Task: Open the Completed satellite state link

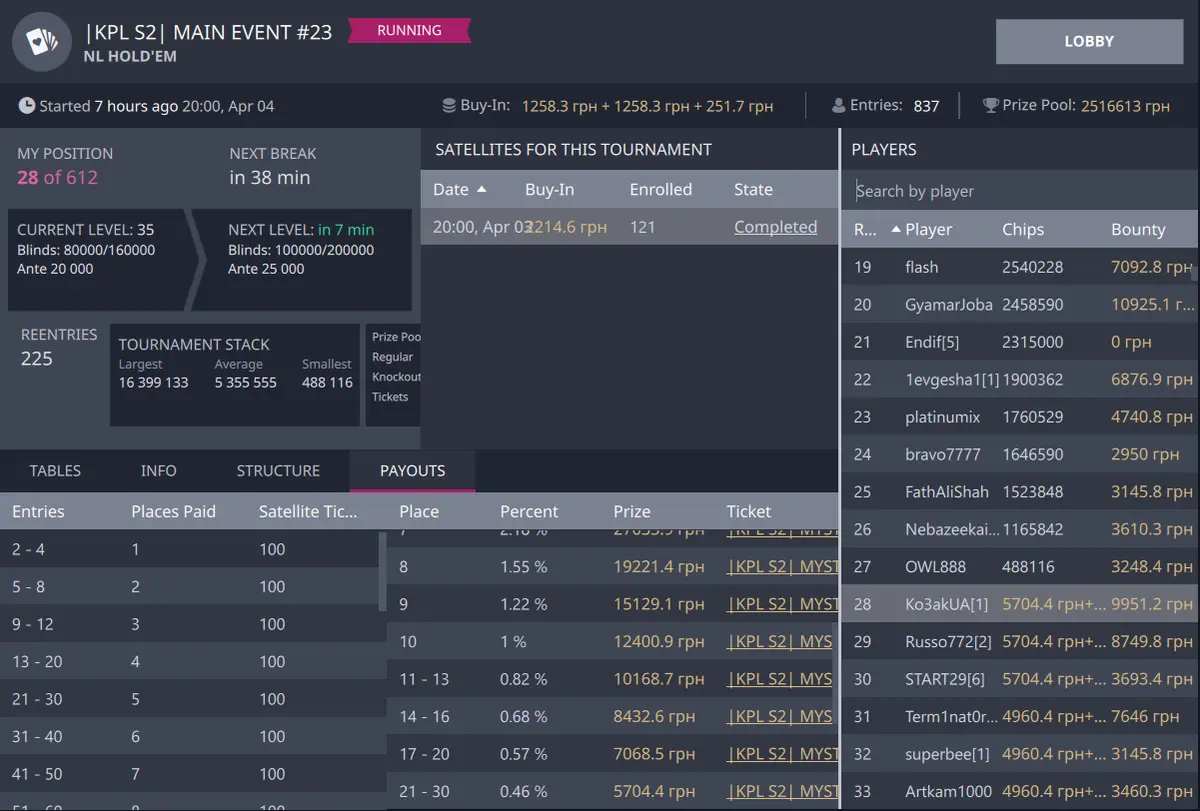Action: (775, 227)
